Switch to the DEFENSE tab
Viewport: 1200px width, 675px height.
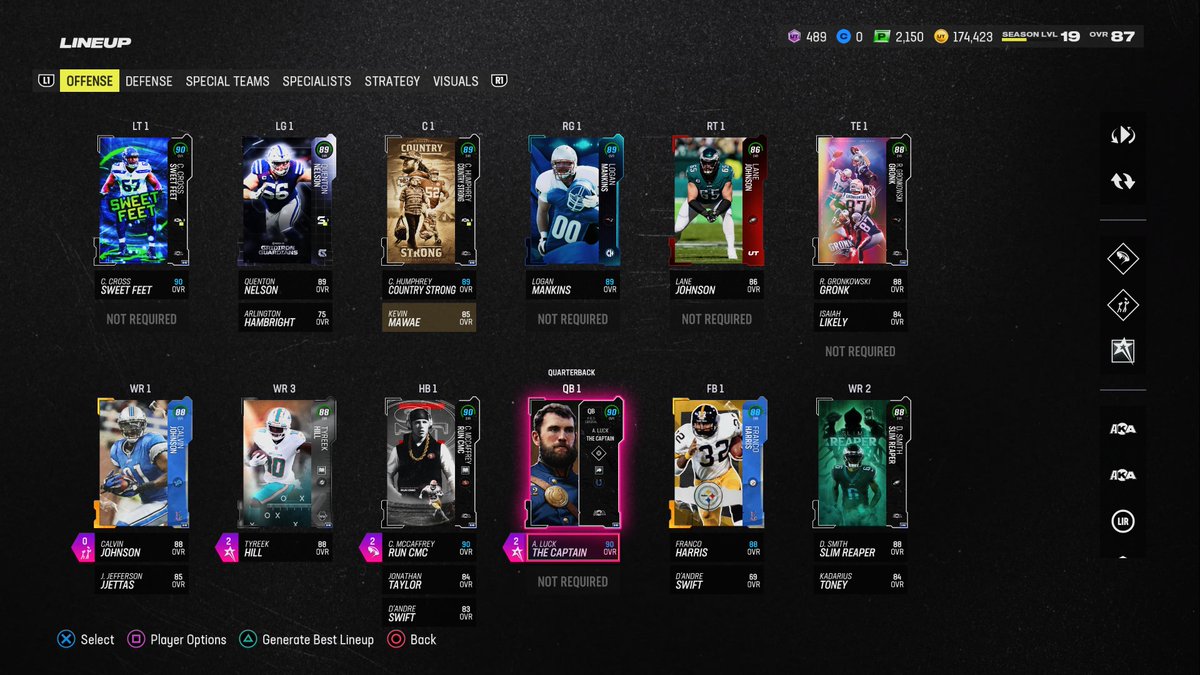coord(148,81)
